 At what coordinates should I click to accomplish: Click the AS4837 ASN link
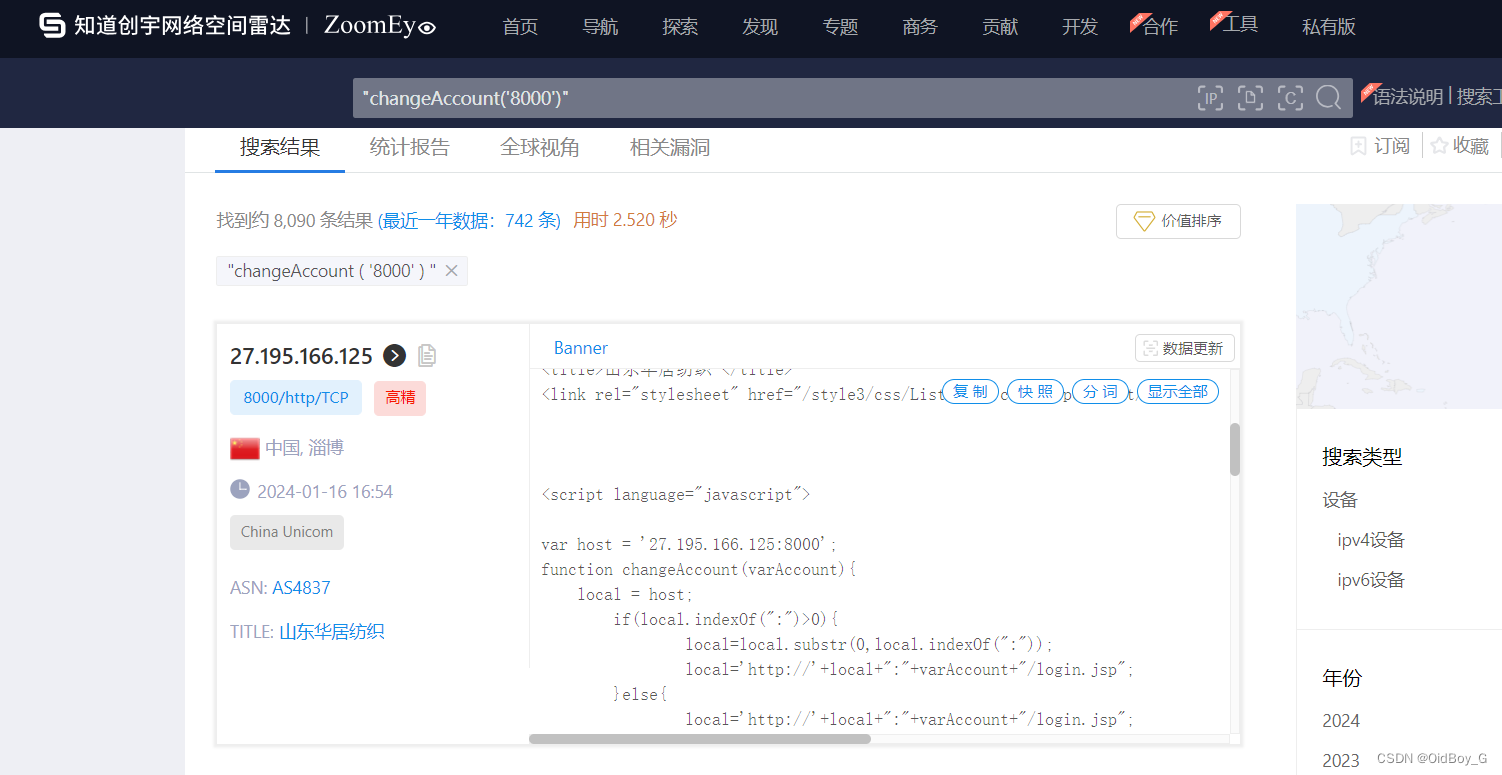301,588
